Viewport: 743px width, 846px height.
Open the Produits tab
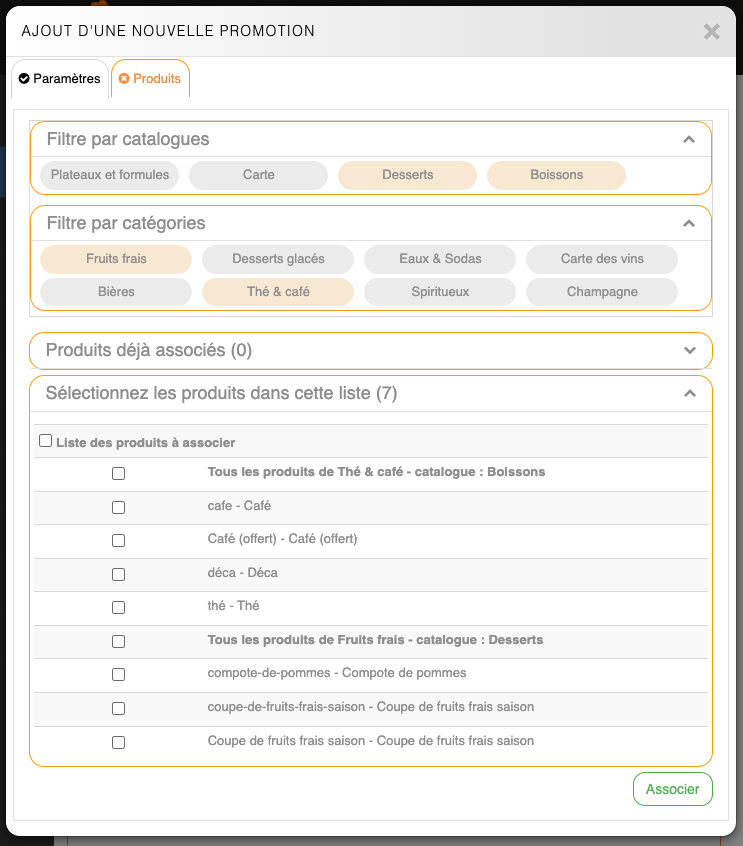click(150, 78)
